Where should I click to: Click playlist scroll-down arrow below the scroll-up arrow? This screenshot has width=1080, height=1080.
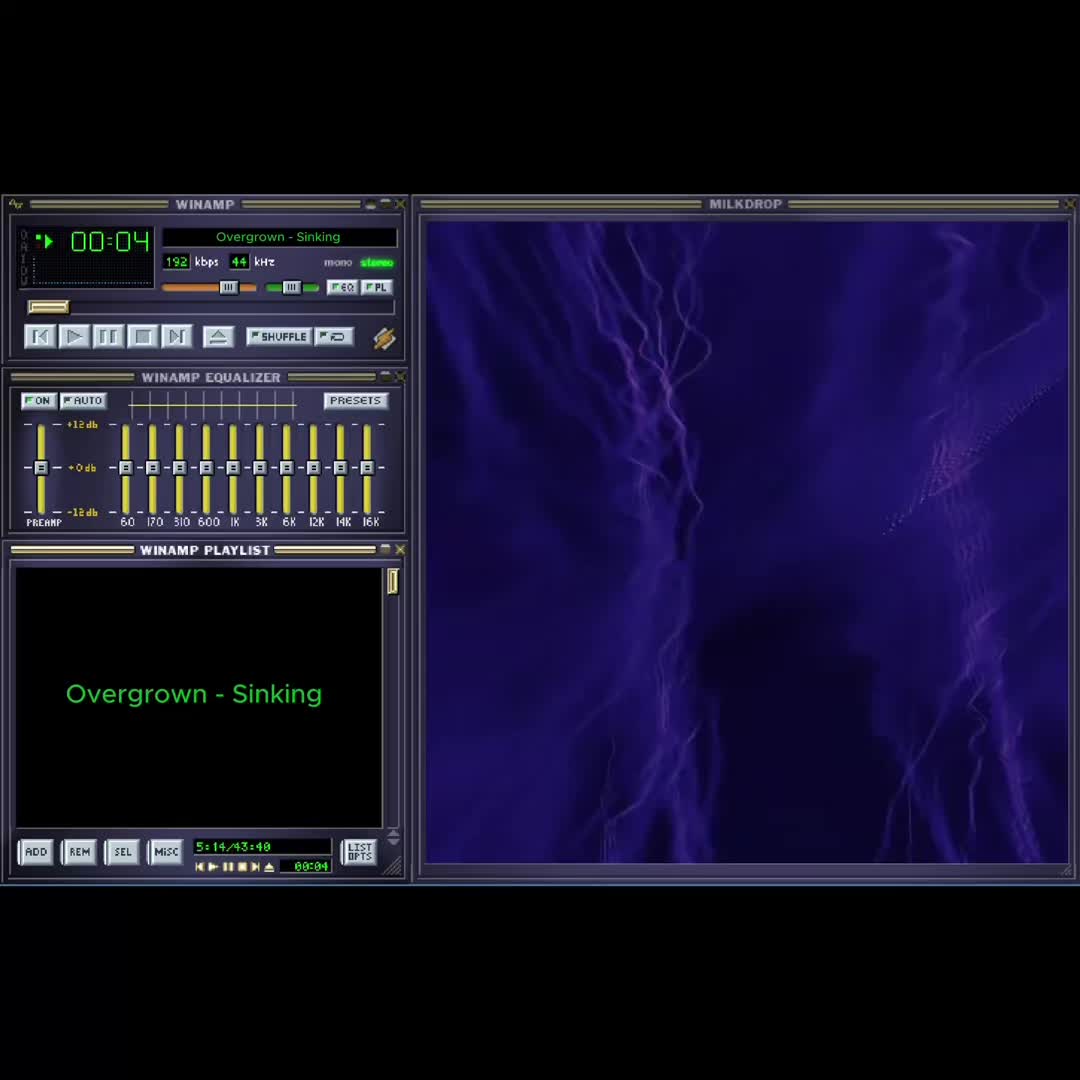[x=393, y=841]
